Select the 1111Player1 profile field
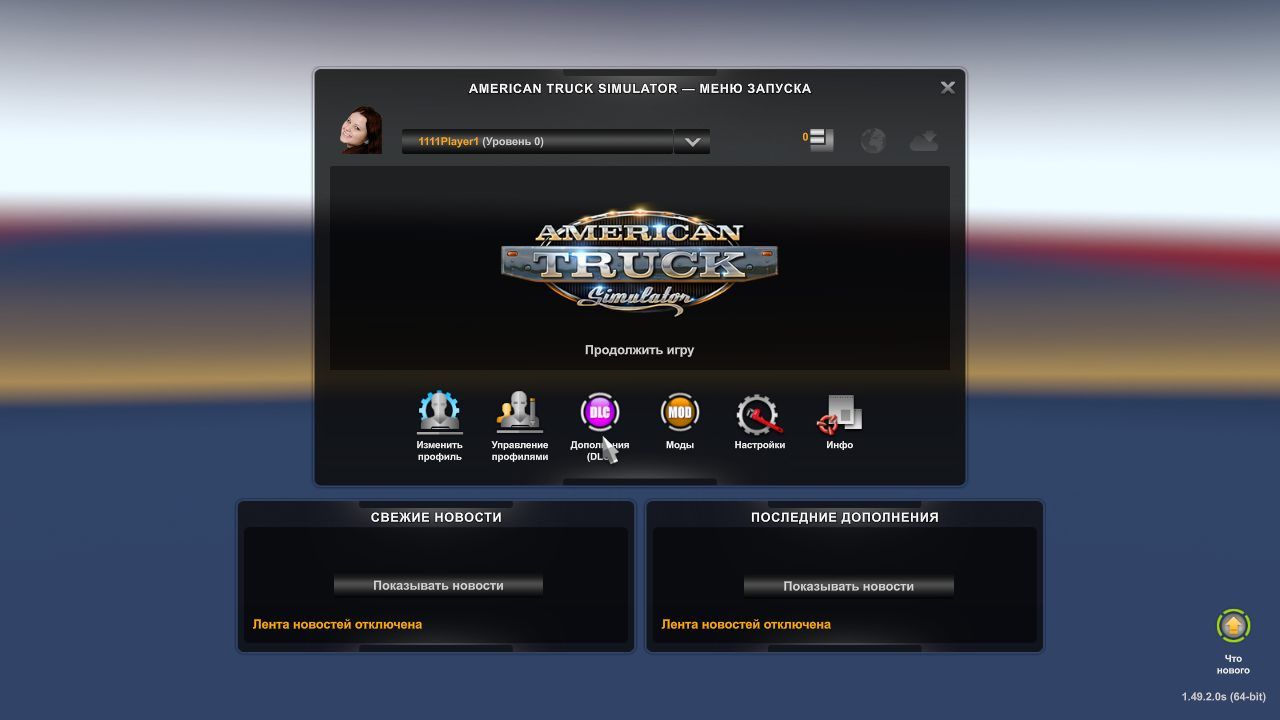 click(538, 142)
